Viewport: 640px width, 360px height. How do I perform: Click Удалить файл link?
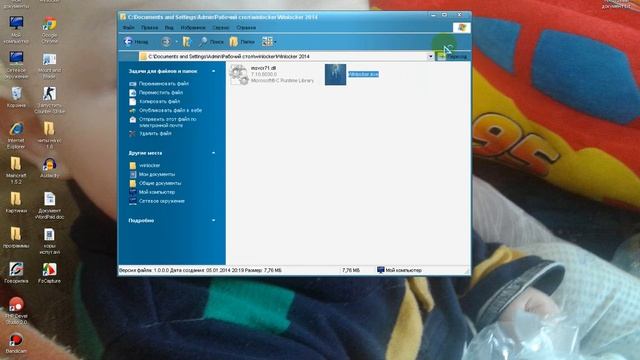coord(155,133)
